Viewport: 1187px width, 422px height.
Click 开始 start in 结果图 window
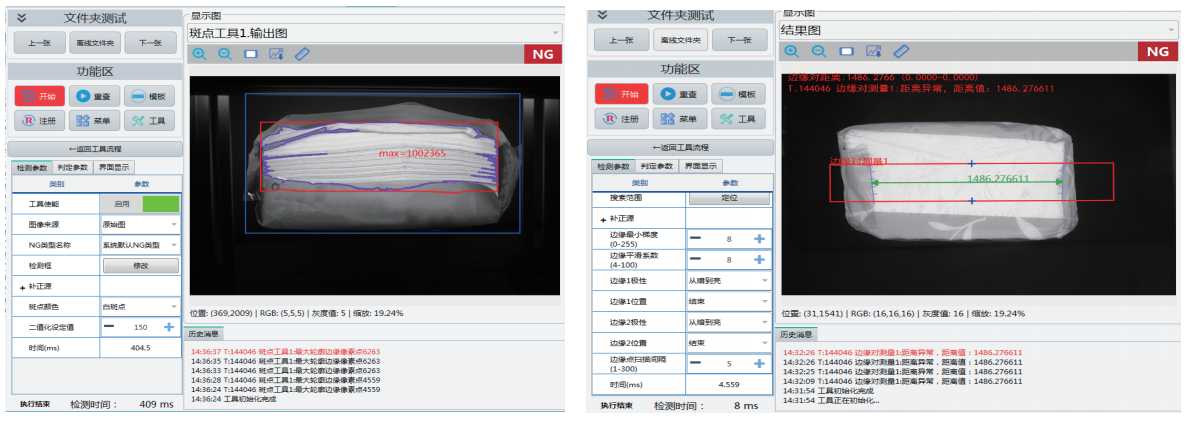click(622, 94)
